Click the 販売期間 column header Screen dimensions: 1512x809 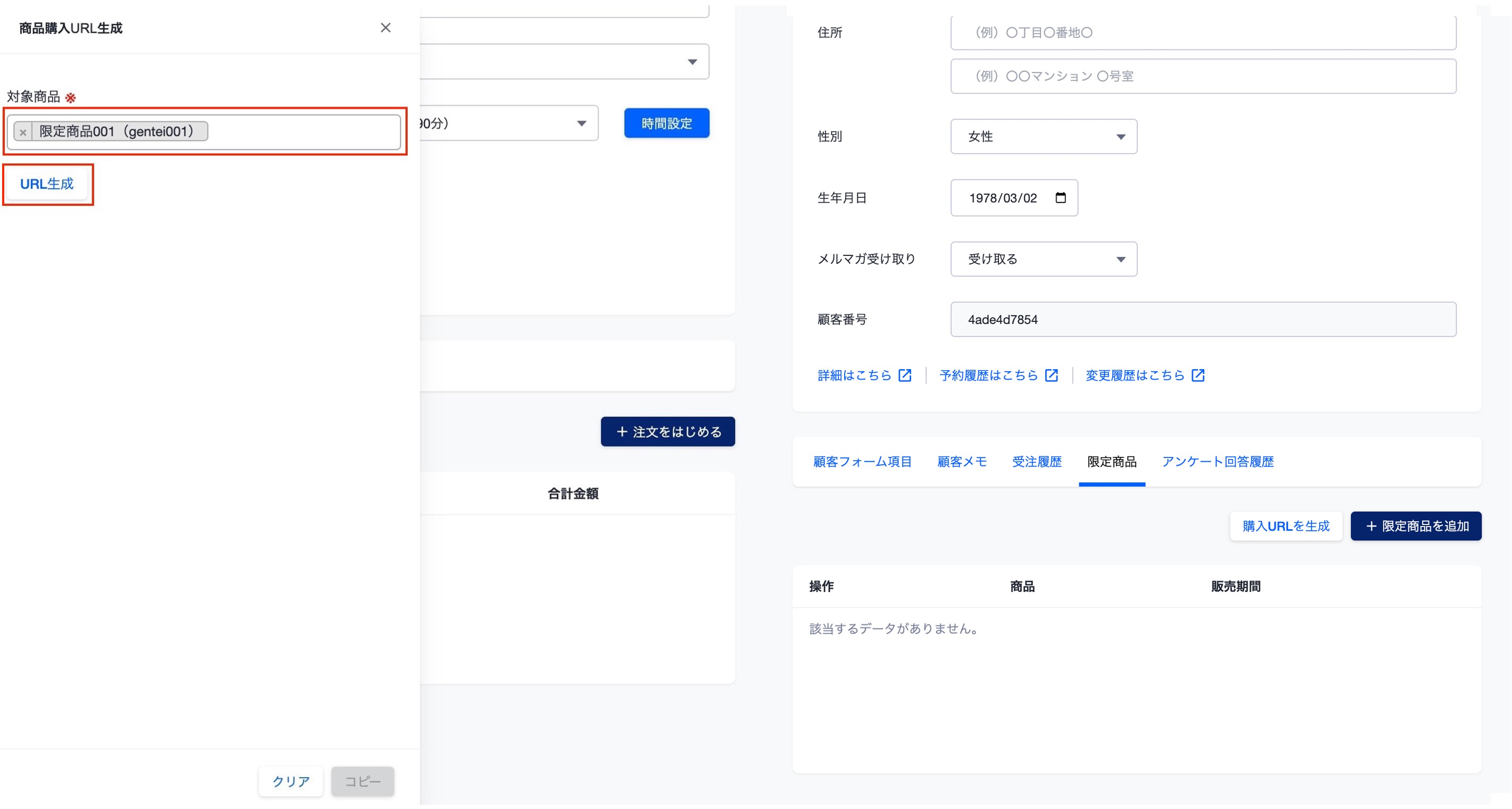click(x=1236, y=587)
